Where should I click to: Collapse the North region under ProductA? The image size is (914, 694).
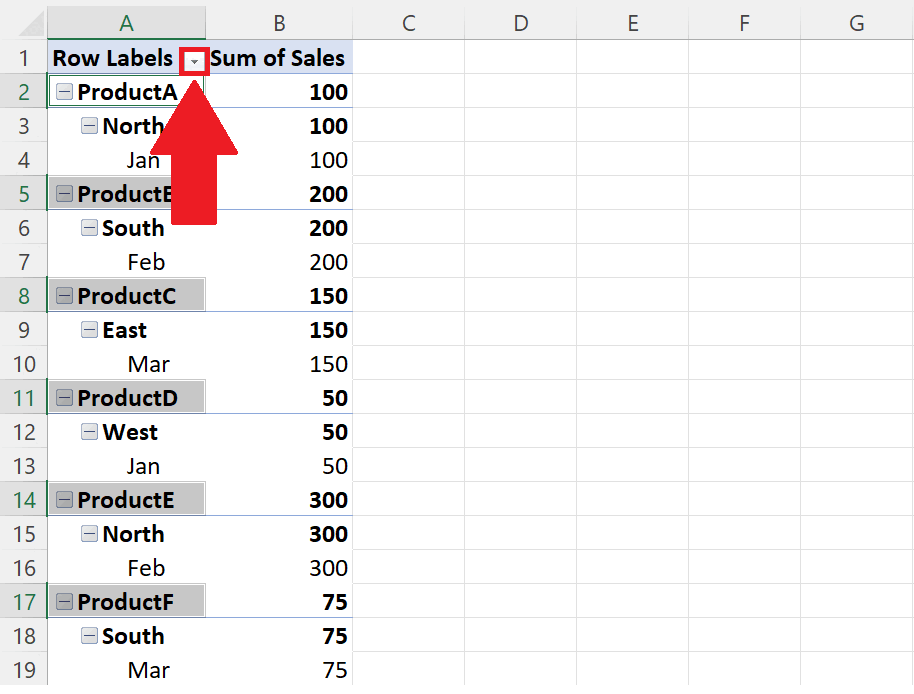point(89,126)
